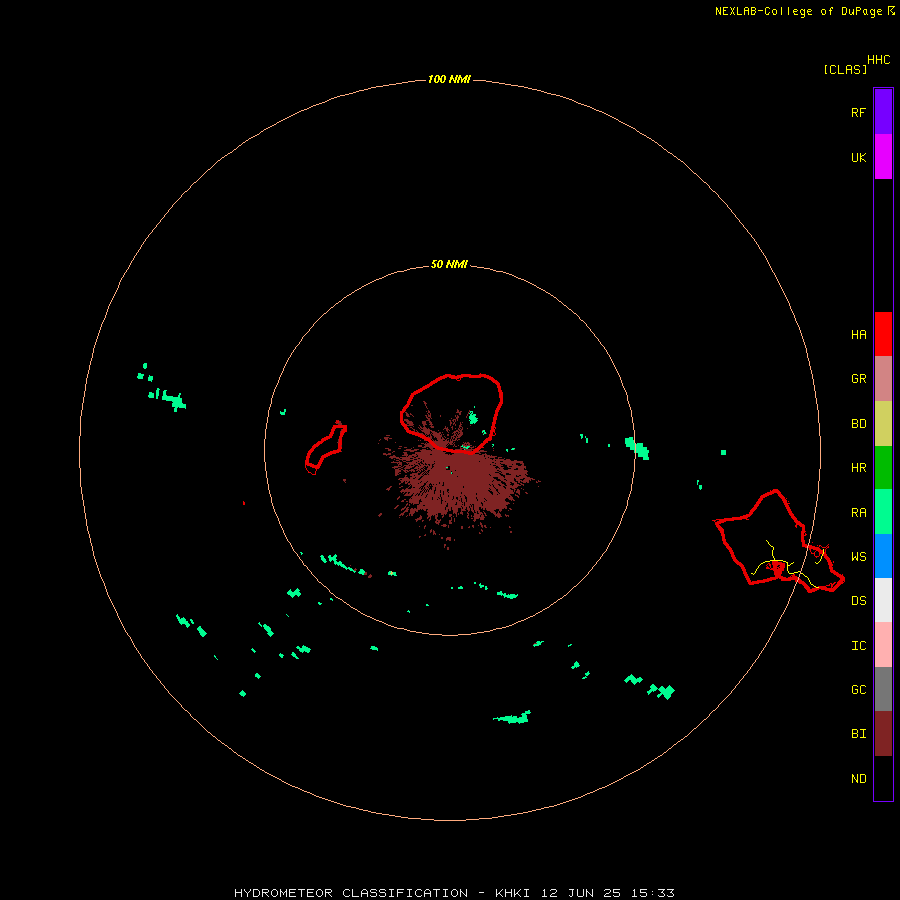Viewport: 900px width, 900px height.
Task: Click the HHC product code label
Action: point(879,60)
